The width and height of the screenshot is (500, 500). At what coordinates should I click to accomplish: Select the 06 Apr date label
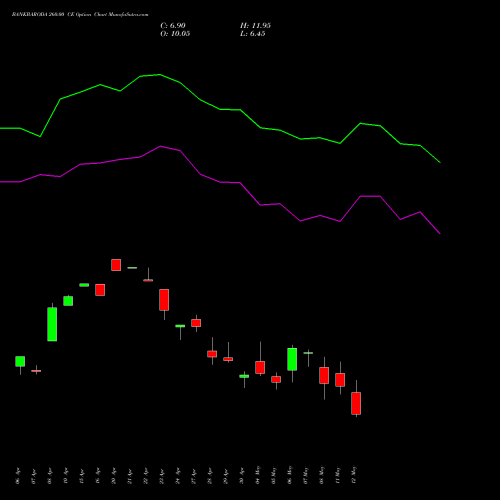coord(18,476)
